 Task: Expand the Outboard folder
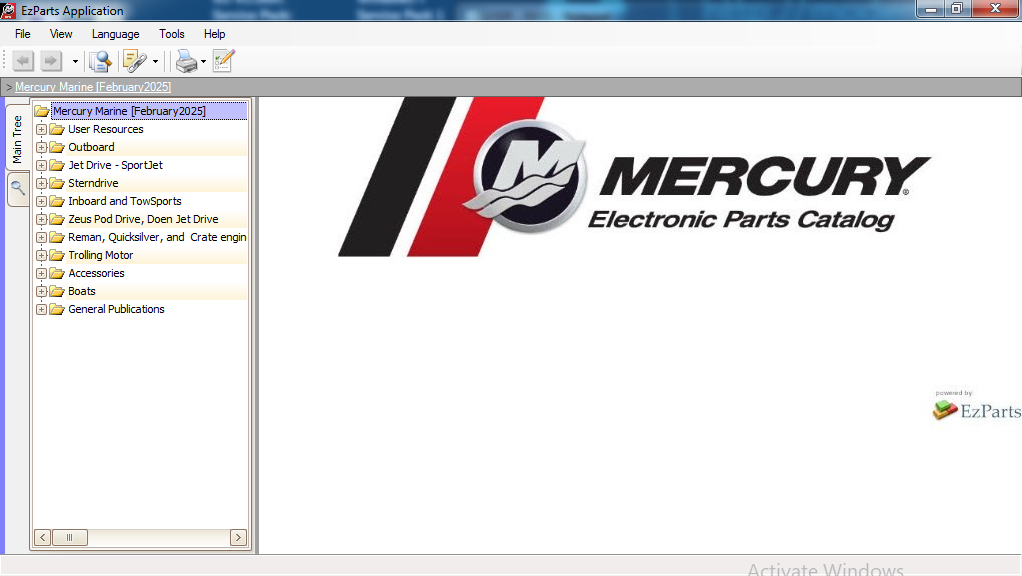coord(41,147)
